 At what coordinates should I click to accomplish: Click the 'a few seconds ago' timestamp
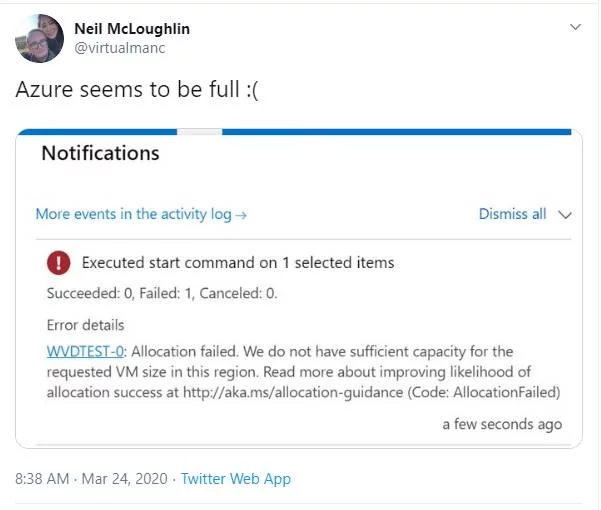pyautogui.click(x=502, y=424)
